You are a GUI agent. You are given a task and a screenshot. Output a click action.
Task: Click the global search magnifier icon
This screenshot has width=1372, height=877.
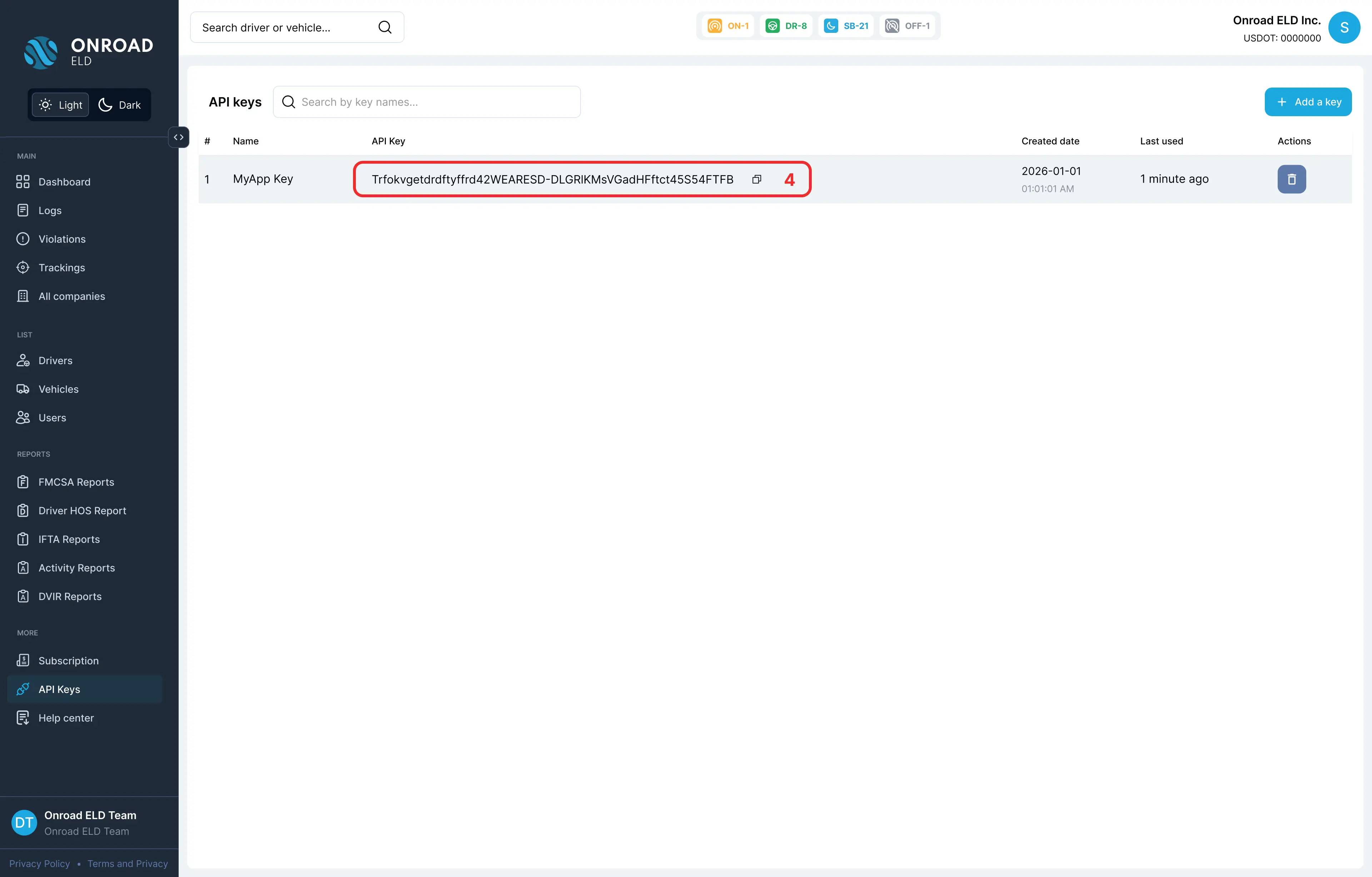click(385, 28)
